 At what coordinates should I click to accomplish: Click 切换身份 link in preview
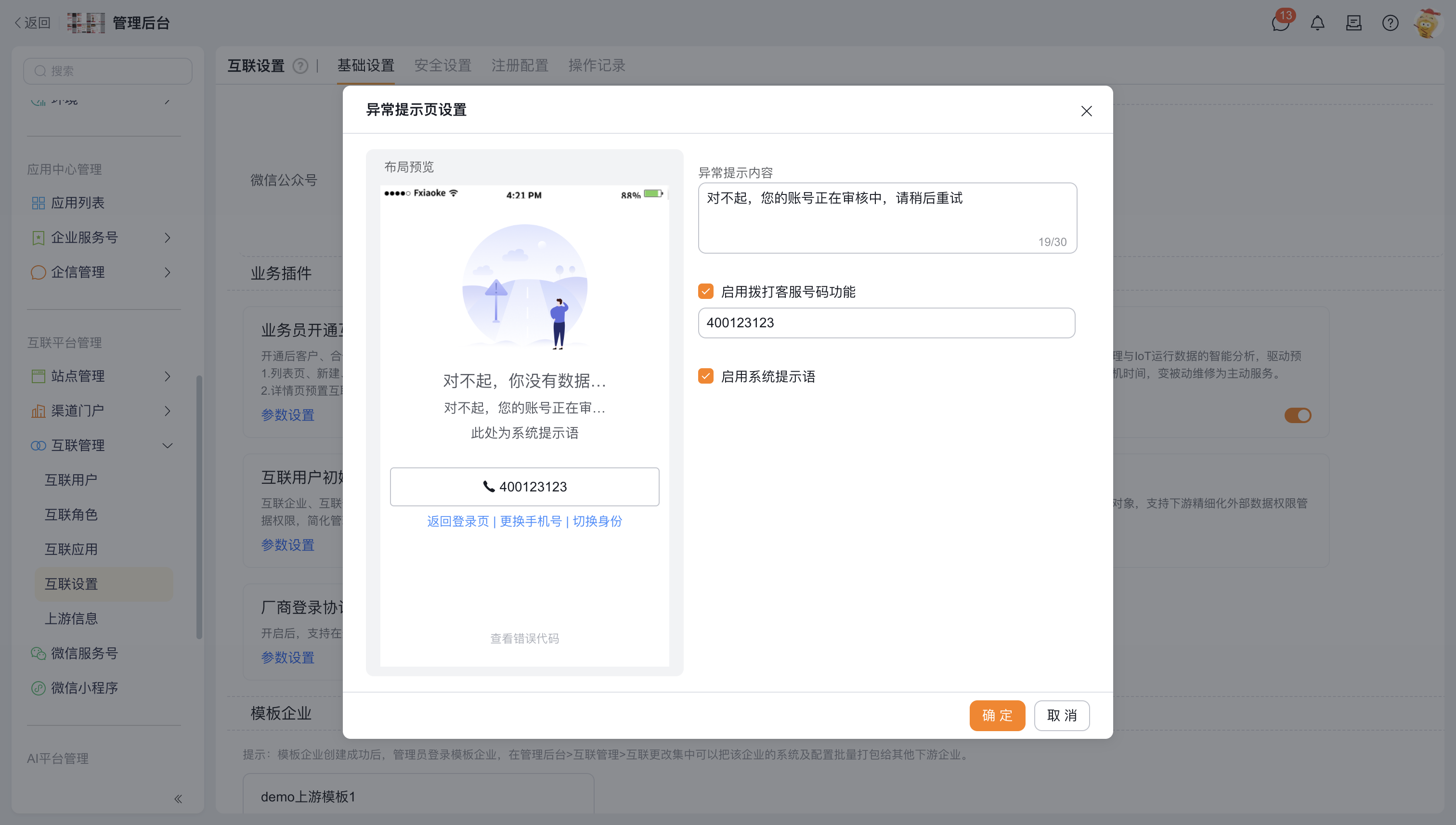tap(597, 521)
